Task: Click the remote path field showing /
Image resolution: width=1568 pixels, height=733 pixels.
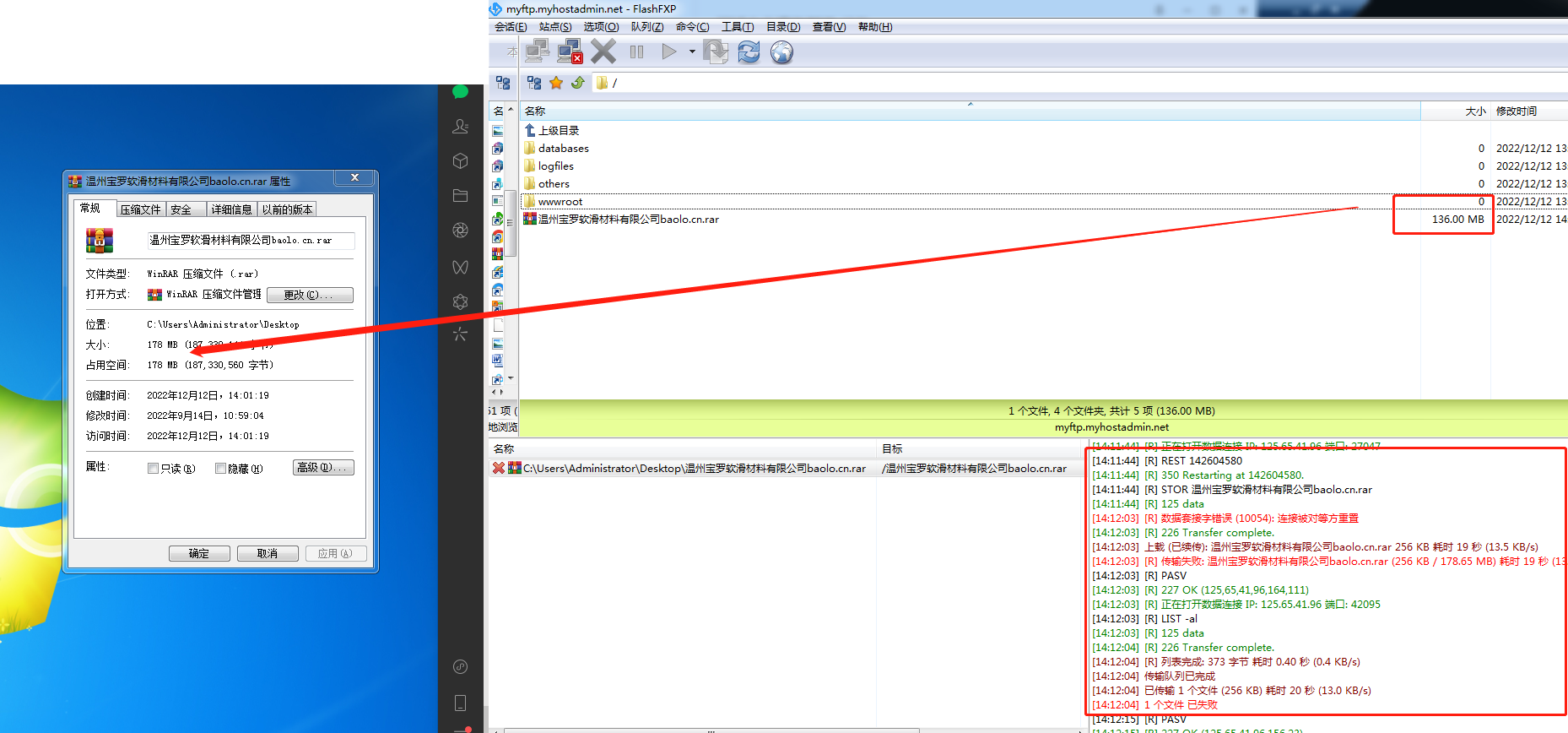Action: click(1080, 83)
